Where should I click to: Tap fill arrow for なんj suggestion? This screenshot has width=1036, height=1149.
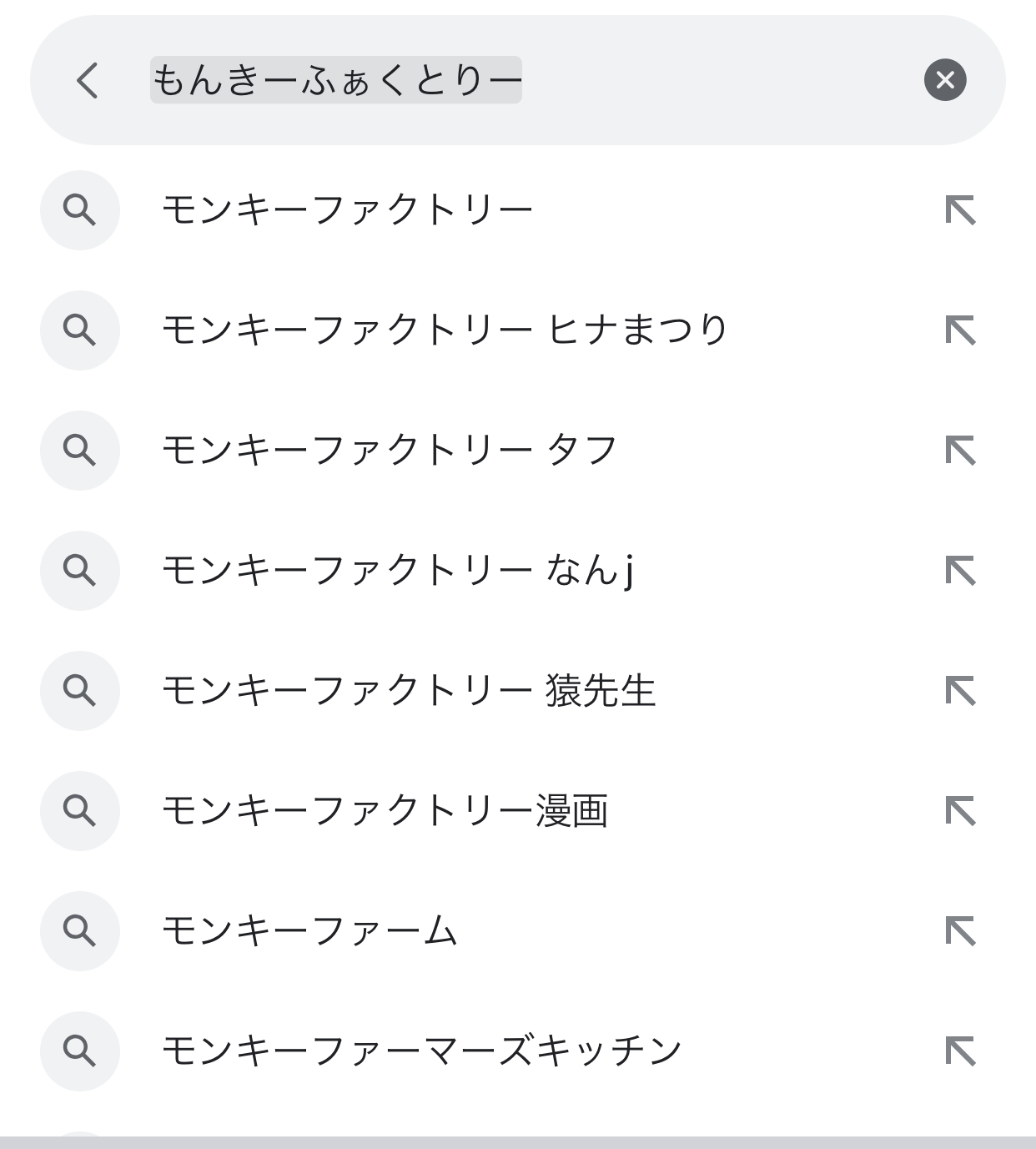pyautogui.click(x=960, y=571)
